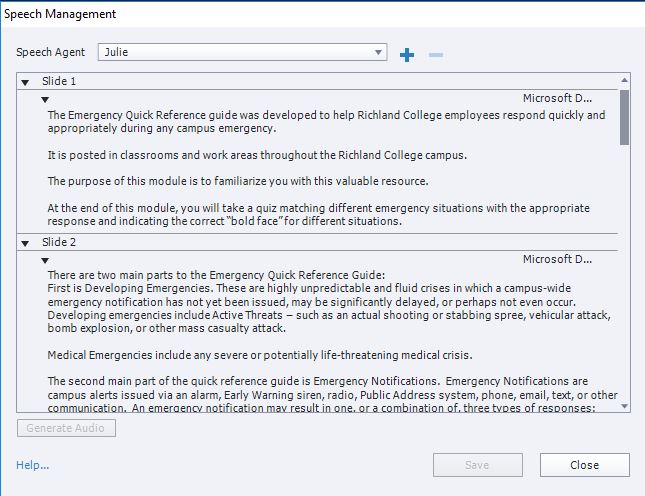645x496 pixels.
Task: Toggle the inner triangle under Slide 1
Action: click(x=45, y=99)
